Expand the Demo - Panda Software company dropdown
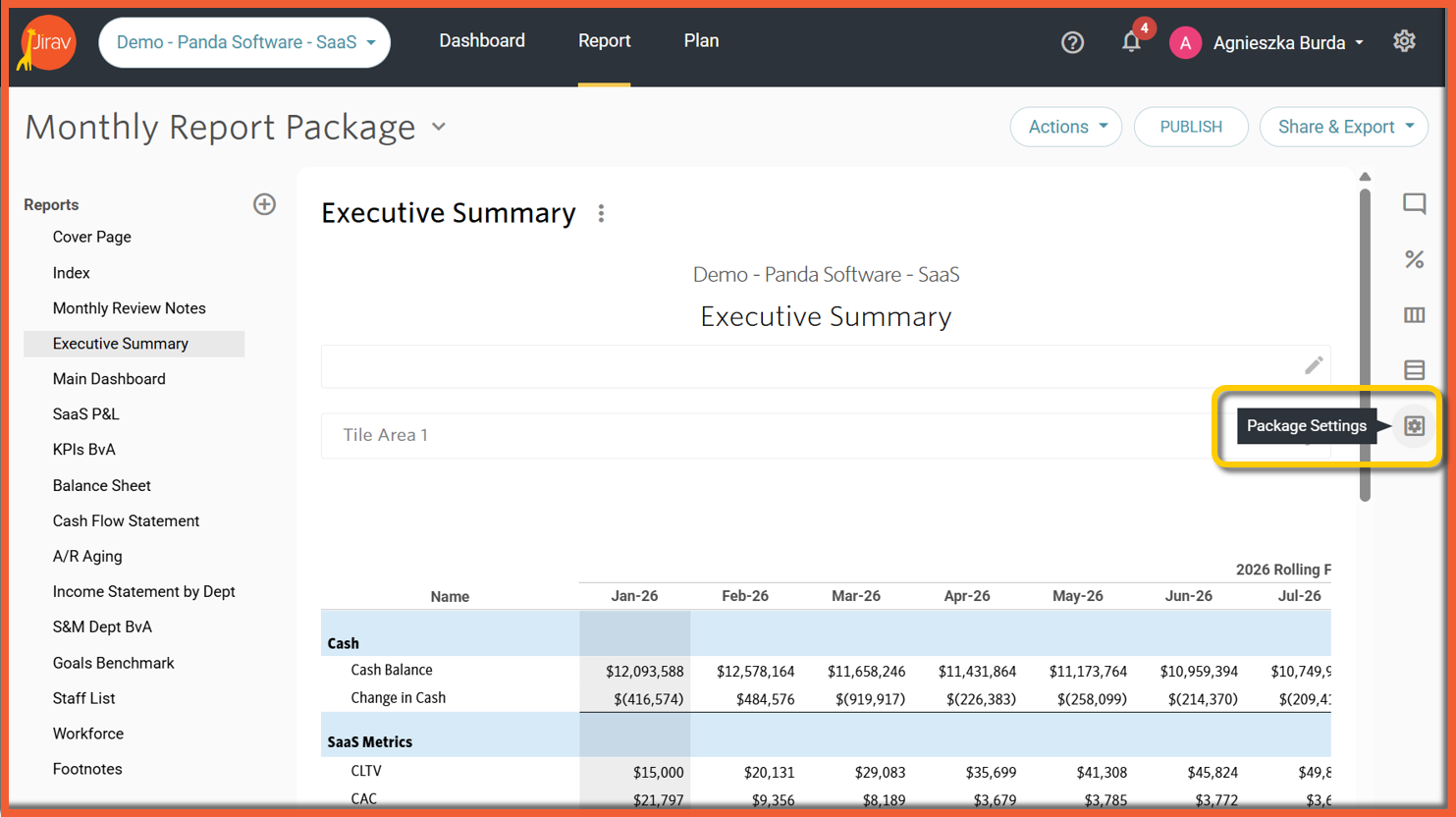Viewport: 1456px width, 817px height. [244, 42]
